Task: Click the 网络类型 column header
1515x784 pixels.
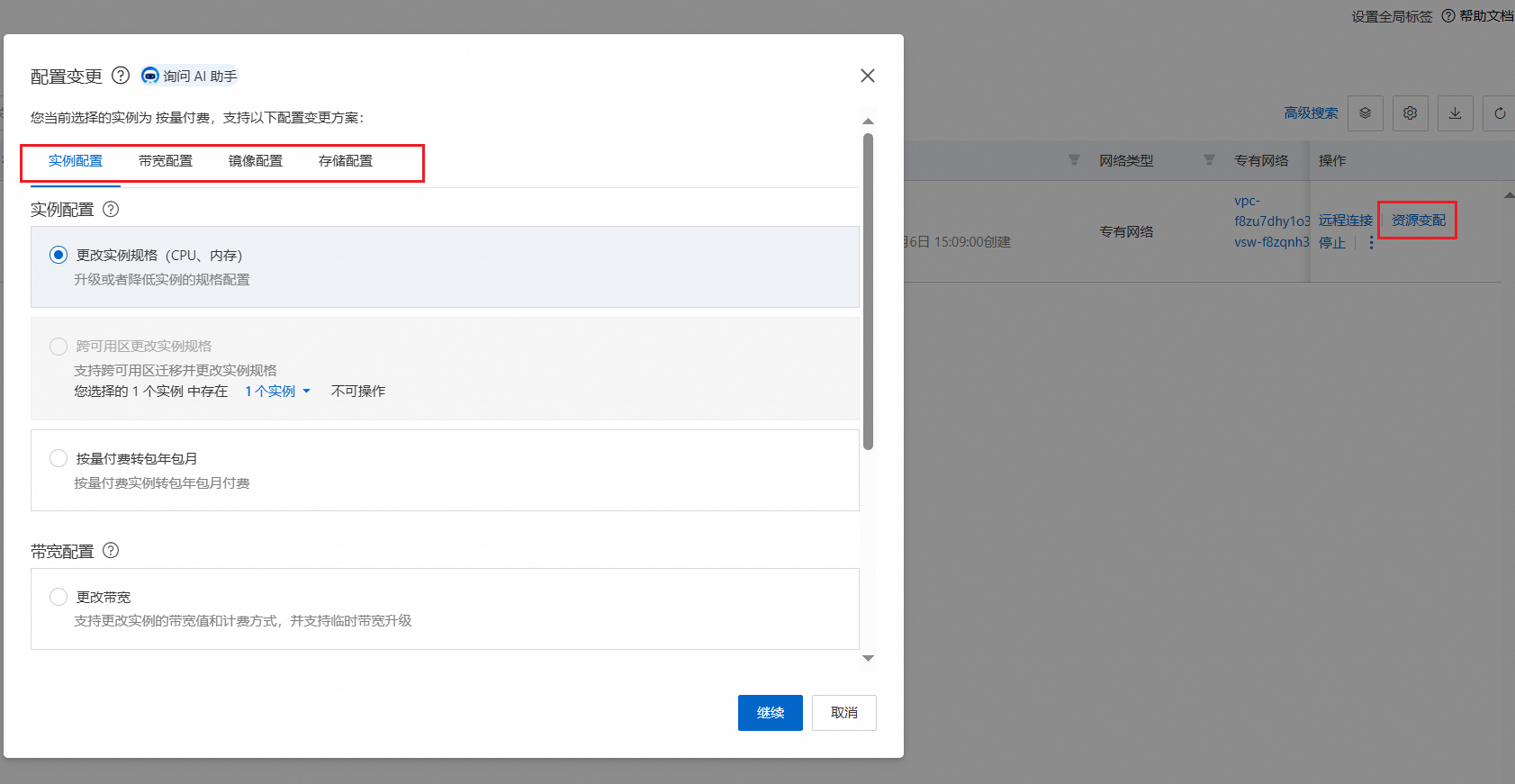Action: (x=1126, y=161)
